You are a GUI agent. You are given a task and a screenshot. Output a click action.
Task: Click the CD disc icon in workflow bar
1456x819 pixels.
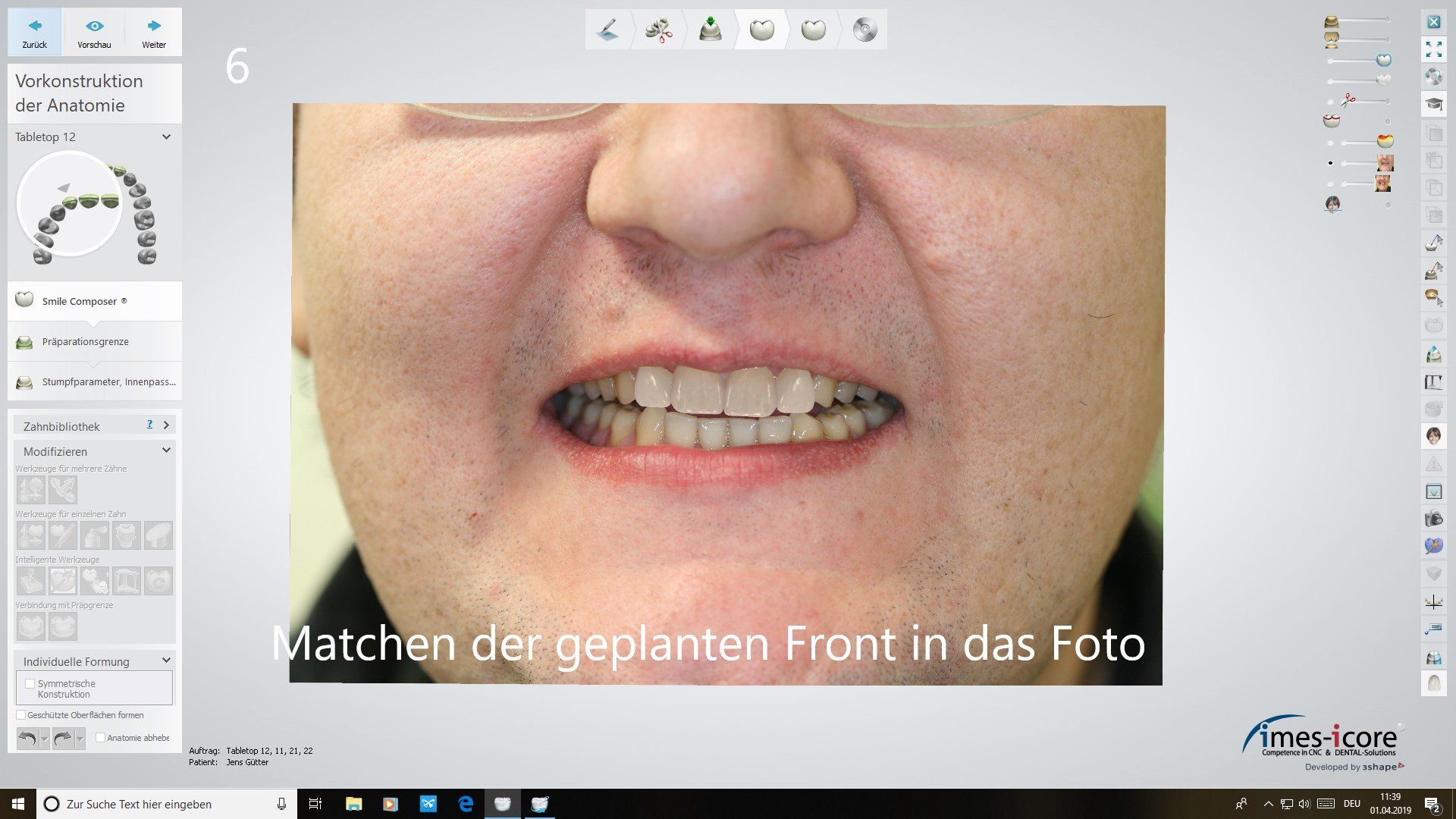[864, 30]
